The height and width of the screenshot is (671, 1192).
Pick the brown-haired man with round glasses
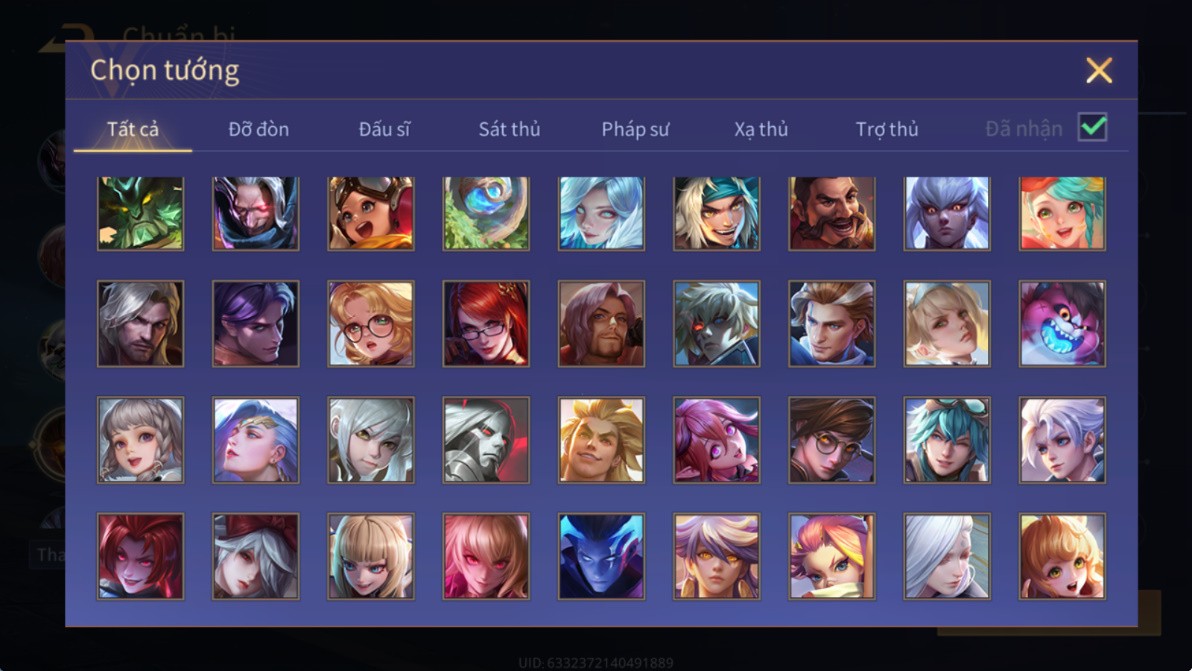(832, 440)
